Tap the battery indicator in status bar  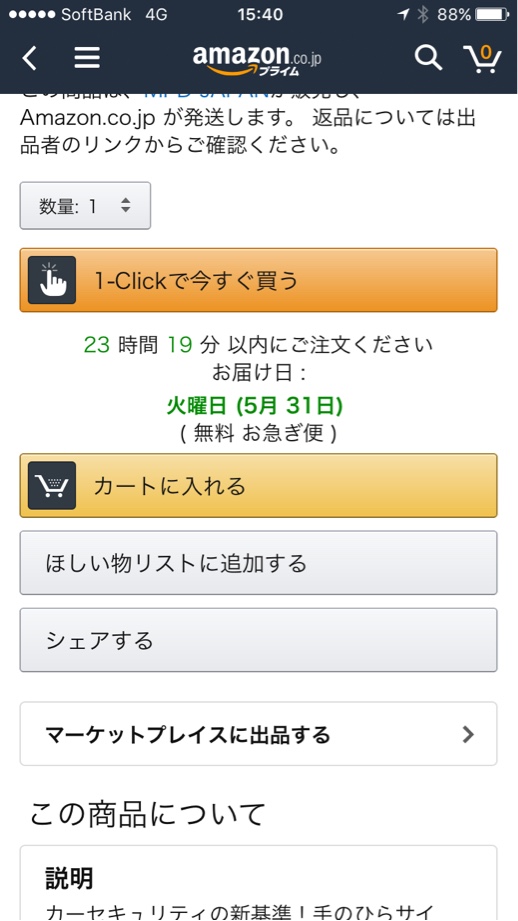click(x=492, y=14)
